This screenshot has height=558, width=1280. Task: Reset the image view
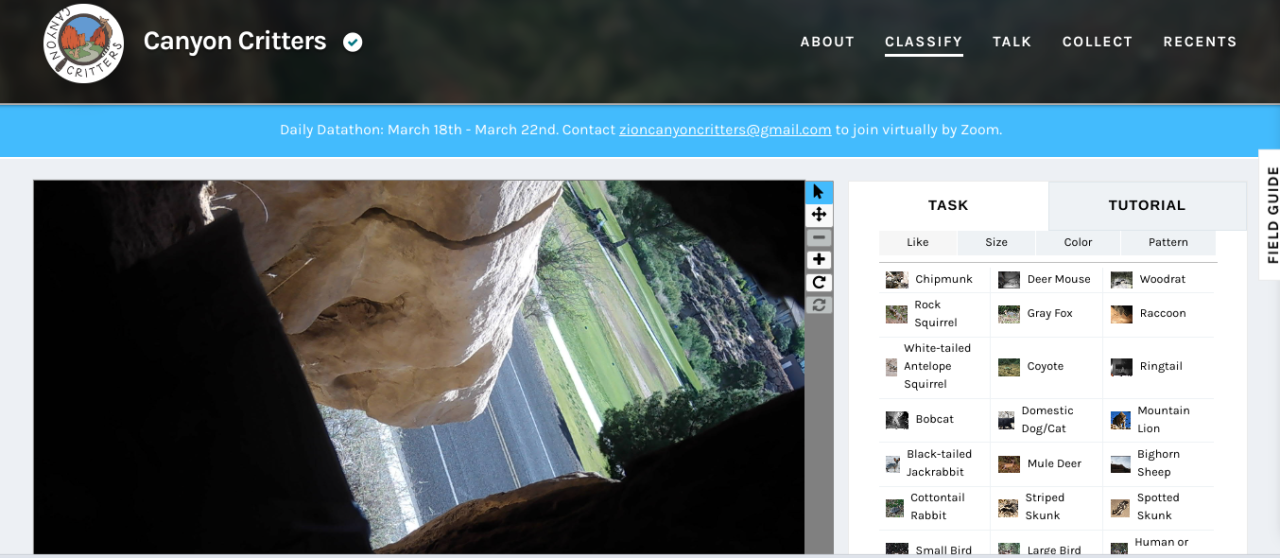[819, 304]
